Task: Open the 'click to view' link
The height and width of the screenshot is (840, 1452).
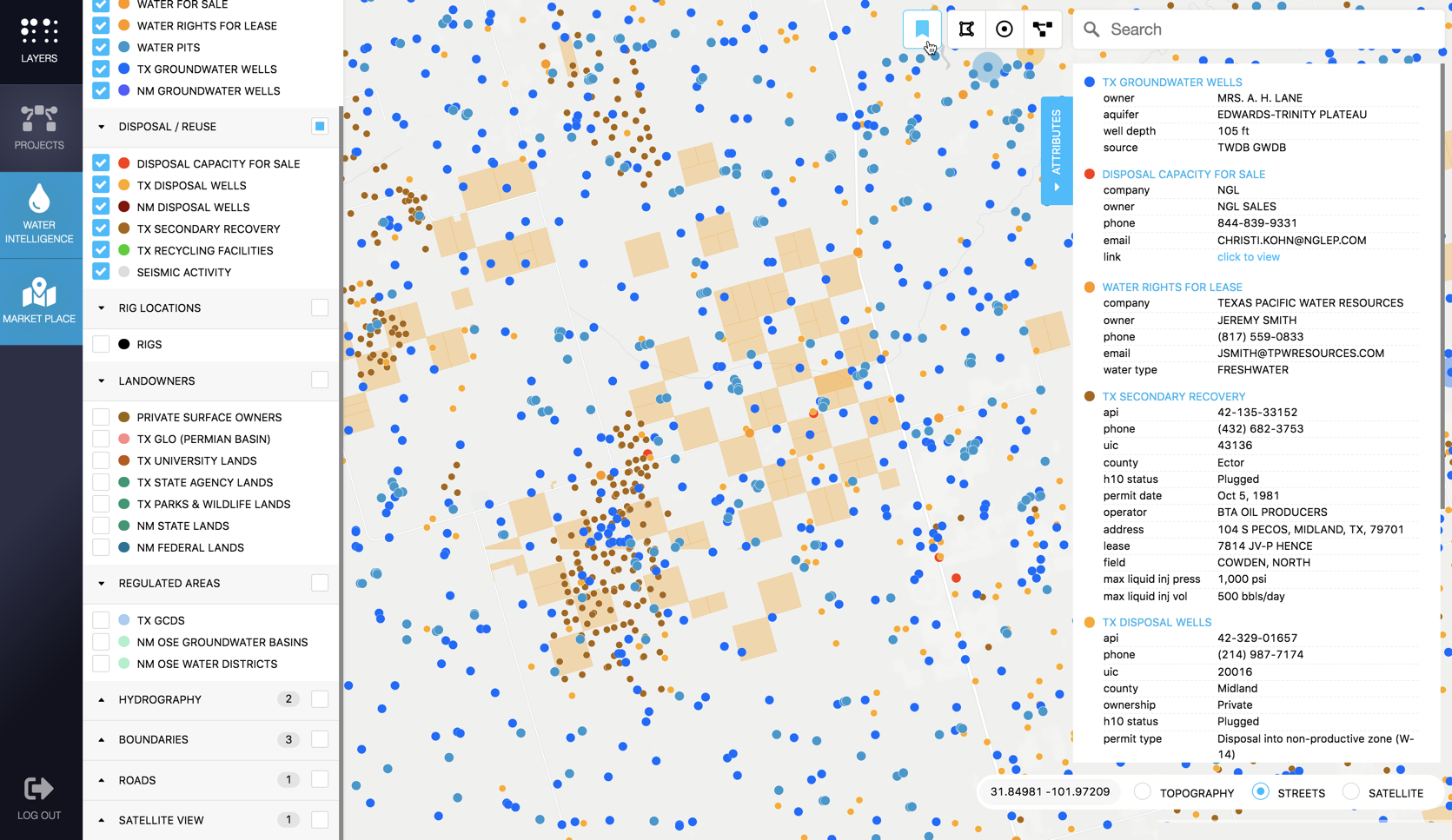Action: (1248, 257)
